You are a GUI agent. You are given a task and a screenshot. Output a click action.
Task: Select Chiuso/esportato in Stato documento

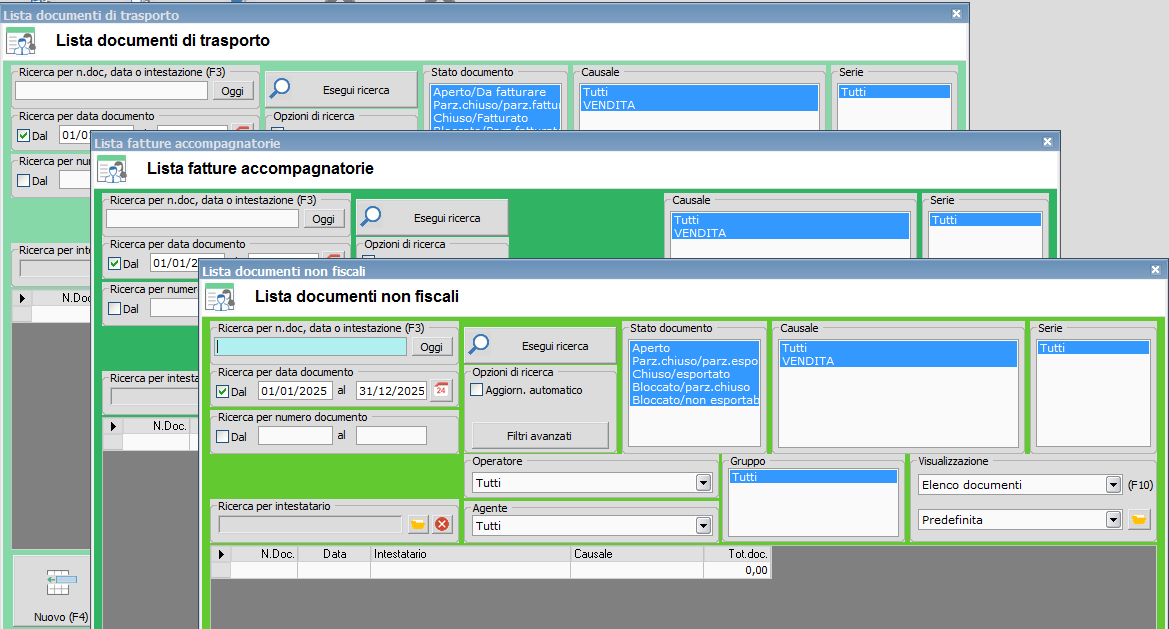pos(694,374)
